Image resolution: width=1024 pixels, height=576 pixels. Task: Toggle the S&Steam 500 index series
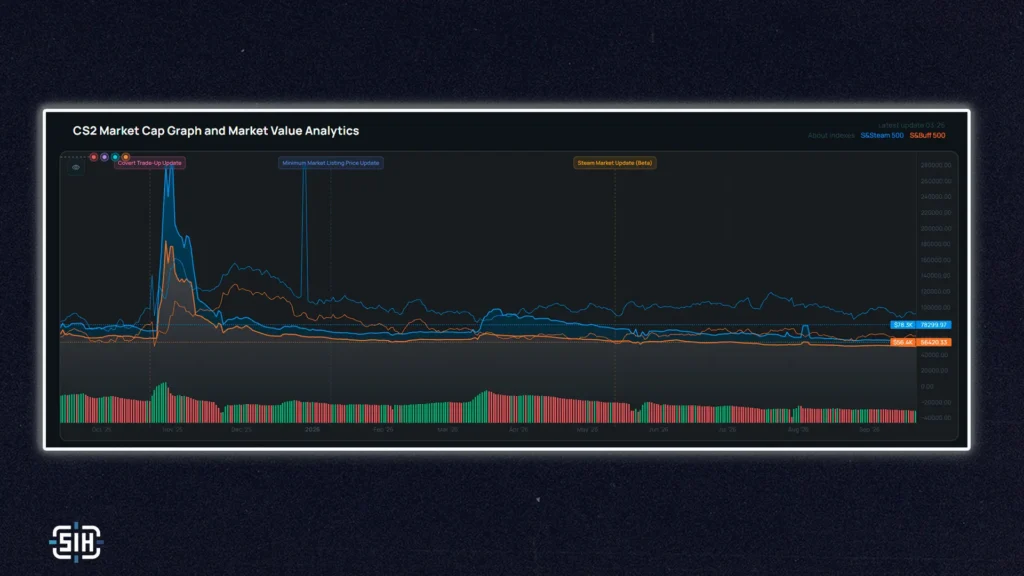coord(882,136)
